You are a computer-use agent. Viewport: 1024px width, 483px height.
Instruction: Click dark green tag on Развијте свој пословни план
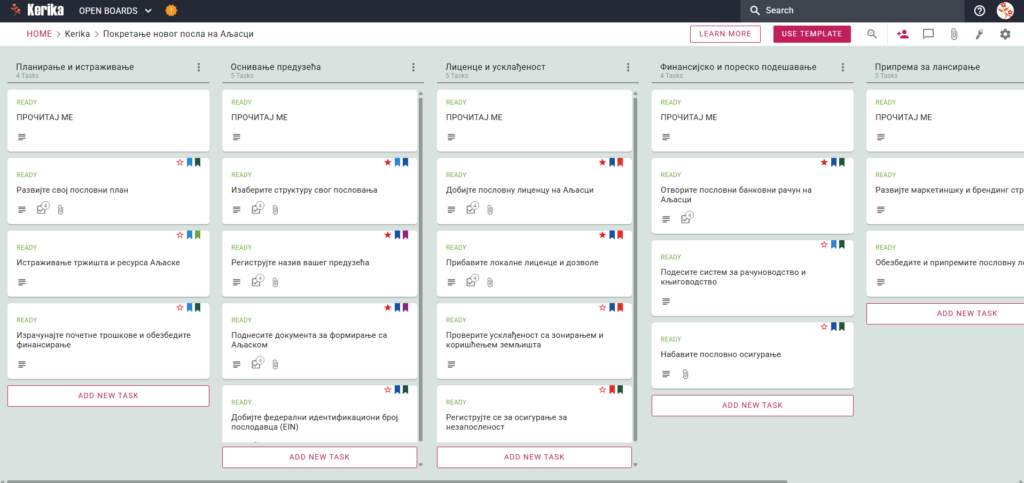(198, 162)
